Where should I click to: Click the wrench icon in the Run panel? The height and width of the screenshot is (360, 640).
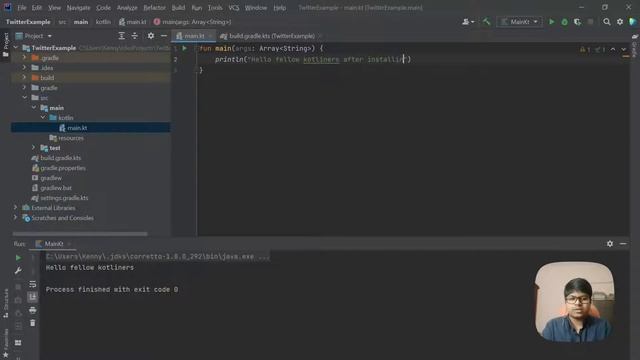coord(18,271)
